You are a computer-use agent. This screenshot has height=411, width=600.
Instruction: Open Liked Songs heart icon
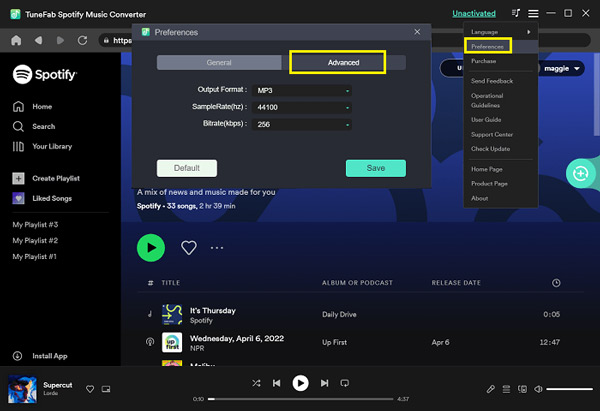(18, 198)
